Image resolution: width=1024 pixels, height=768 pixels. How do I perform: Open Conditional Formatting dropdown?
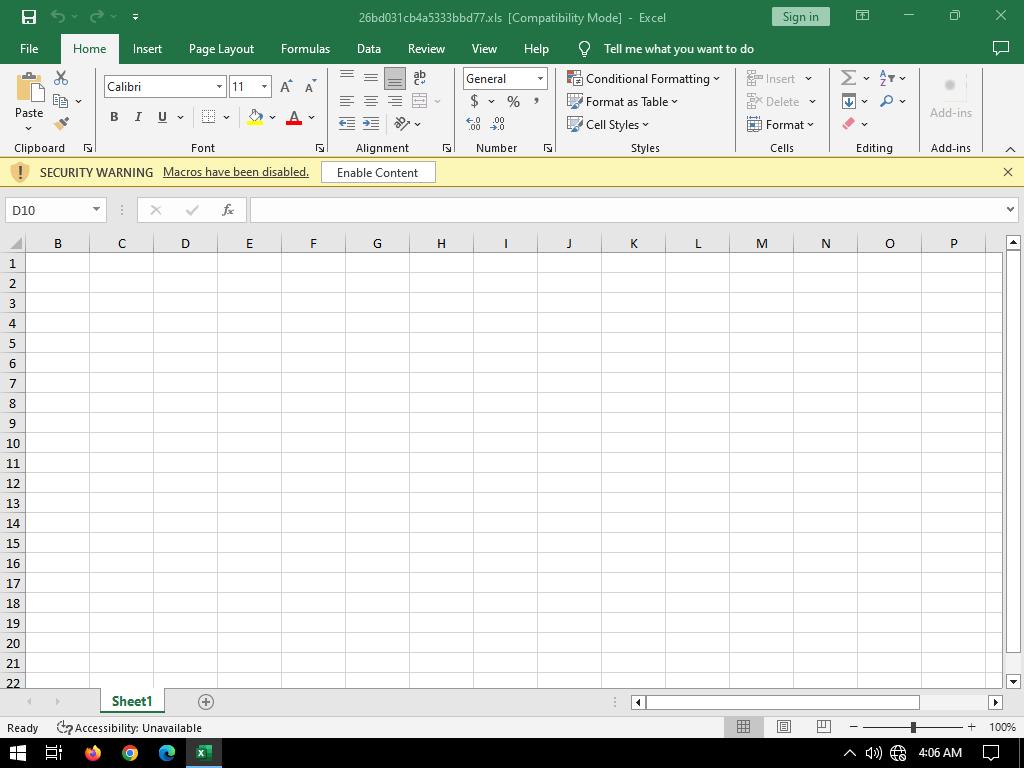point(644,78)
